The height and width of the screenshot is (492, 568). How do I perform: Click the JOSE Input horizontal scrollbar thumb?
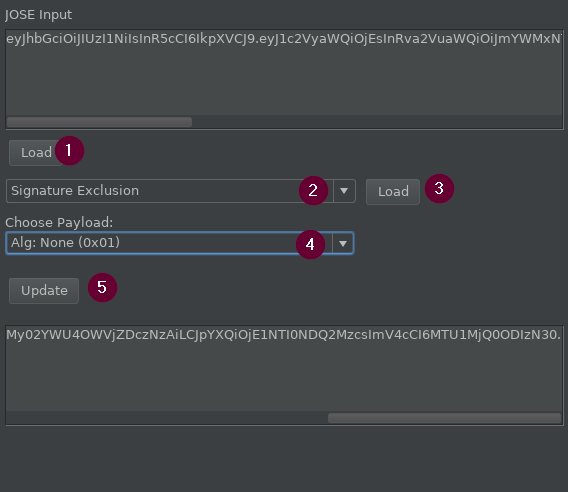click(x=99, y=122)
